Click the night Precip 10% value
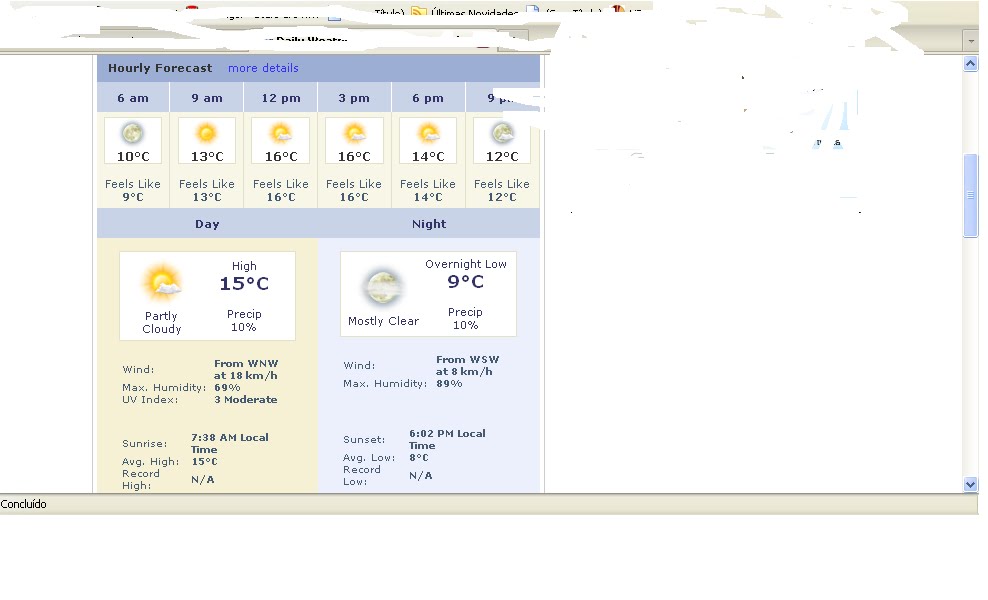This screenshot has width=988, height=600. pos(466,325)
